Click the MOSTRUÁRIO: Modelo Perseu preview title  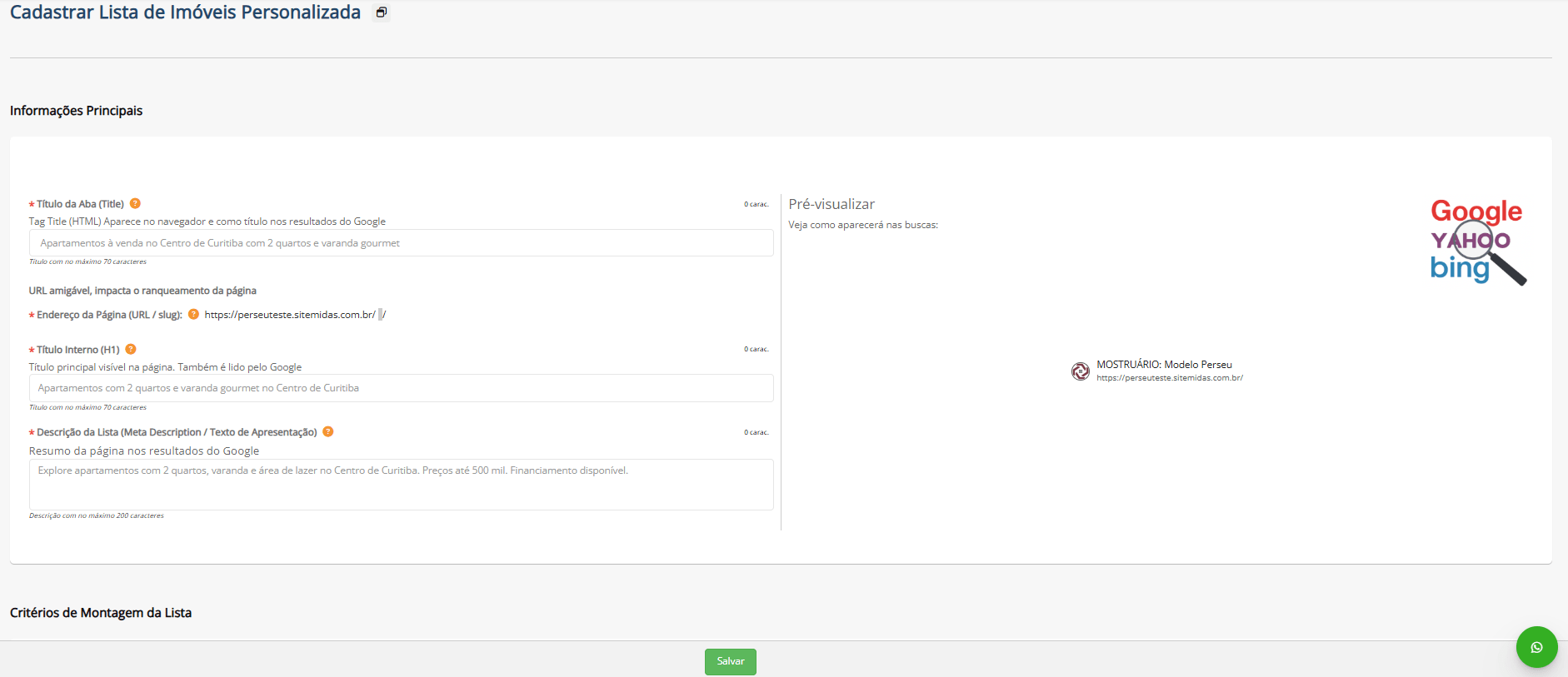pos(1163,365)
